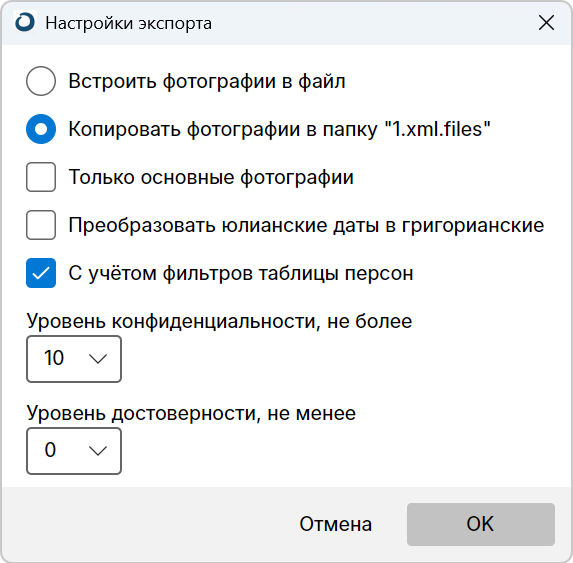The width and height of the screenshot is (573, 563).
Task: Click the chevron arrow of the confidentiality combo box
Action: click(98, 359)
